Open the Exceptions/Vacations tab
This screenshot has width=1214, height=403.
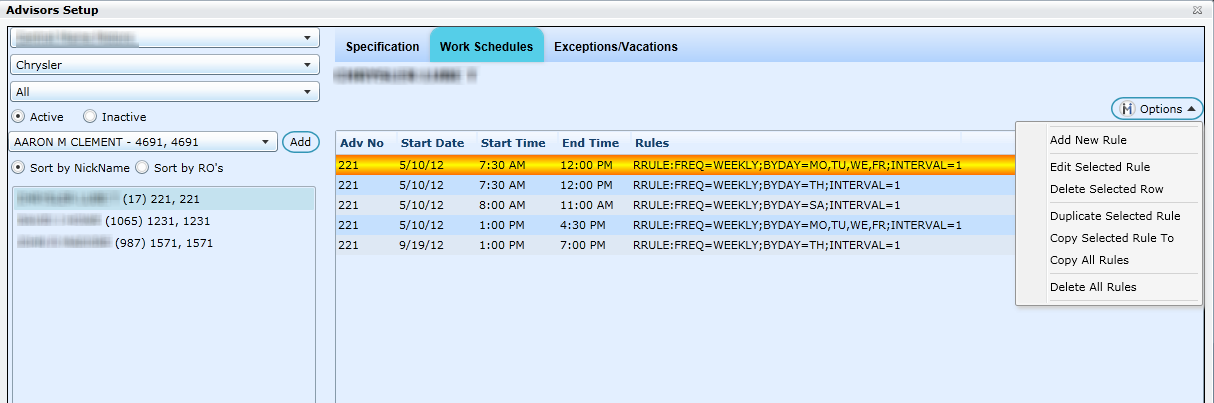pyautogui.click(x=615, y=47)
